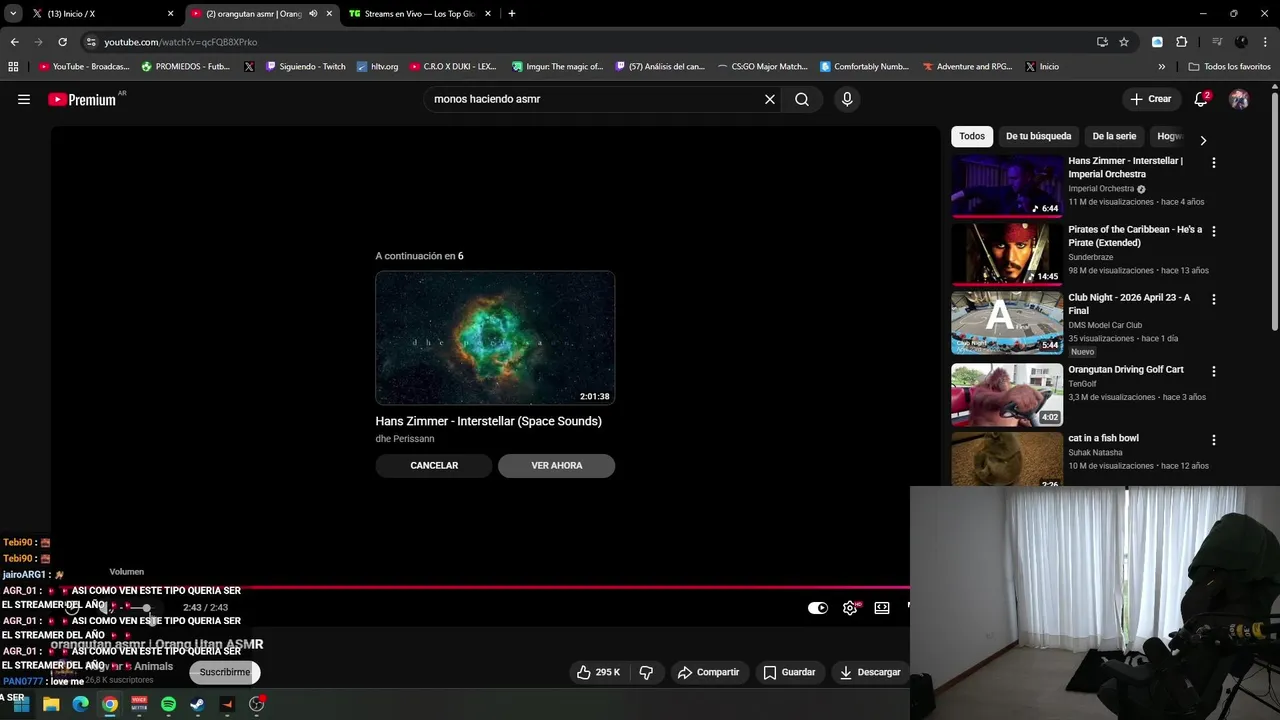This screenshot has height=720, width=1280.
Task: Switch to theater mode view
Action: [x=882, y=607]
